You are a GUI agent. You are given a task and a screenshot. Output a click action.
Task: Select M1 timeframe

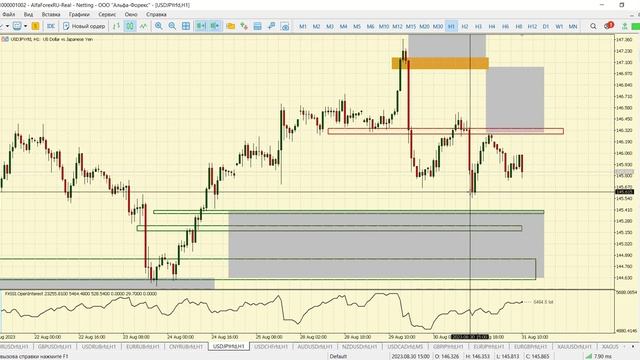point(303,26)
